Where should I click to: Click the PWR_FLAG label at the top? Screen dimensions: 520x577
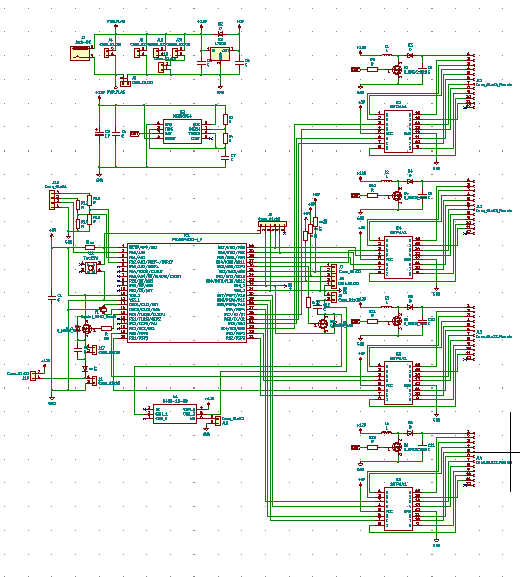(x=116, y=21)
